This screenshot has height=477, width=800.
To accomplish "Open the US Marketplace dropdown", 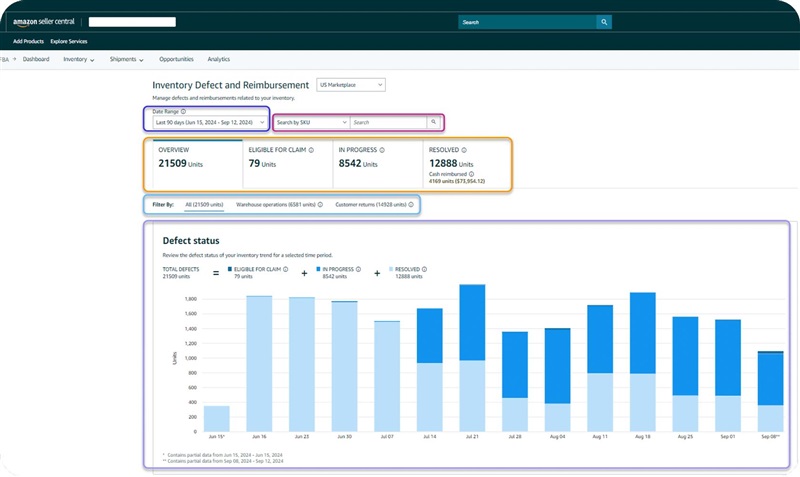I will (351, 85).
